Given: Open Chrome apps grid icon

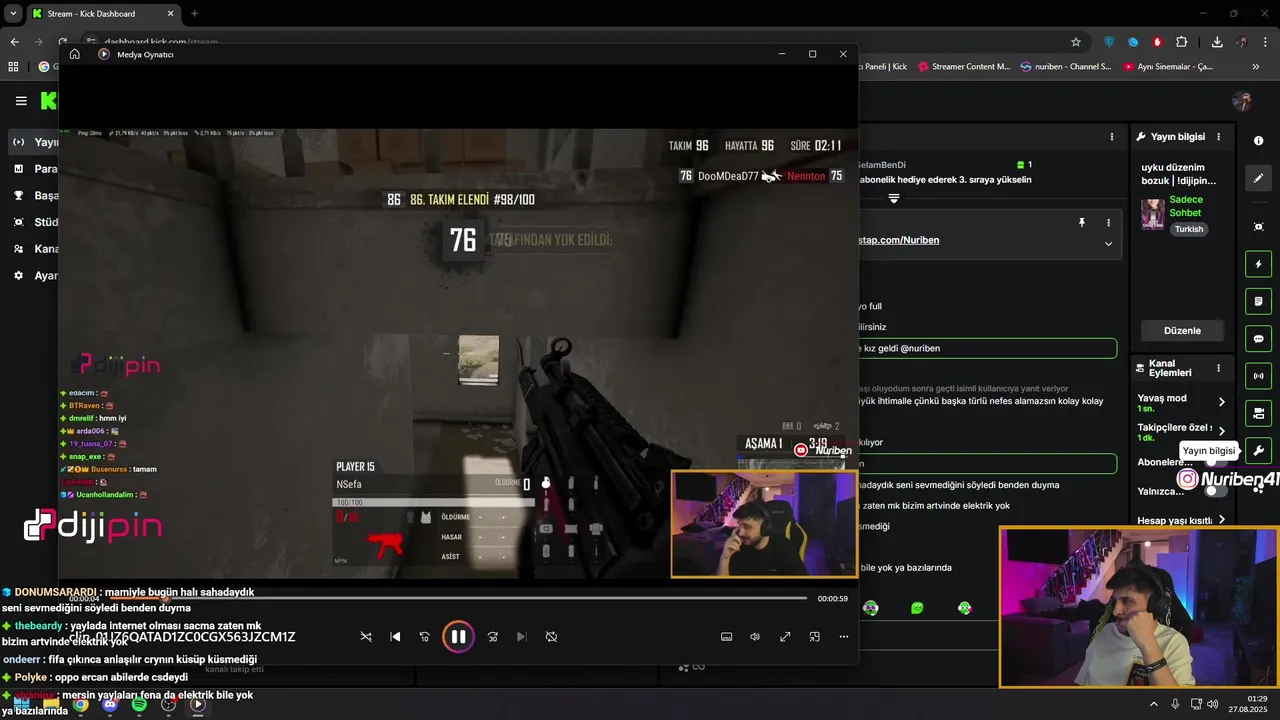Looking at the screenshot, I should pos(13,67).
